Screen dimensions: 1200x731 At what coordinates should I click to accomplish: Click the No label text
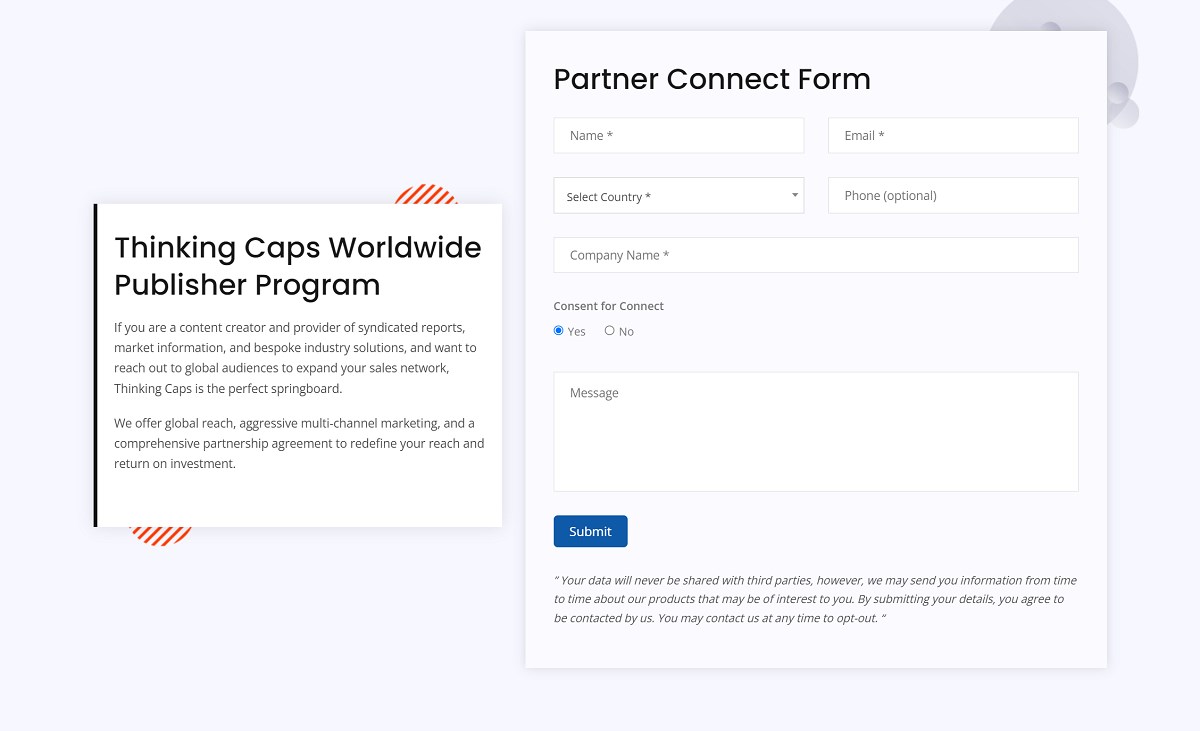pyautogui.click(x=625, y=330)
